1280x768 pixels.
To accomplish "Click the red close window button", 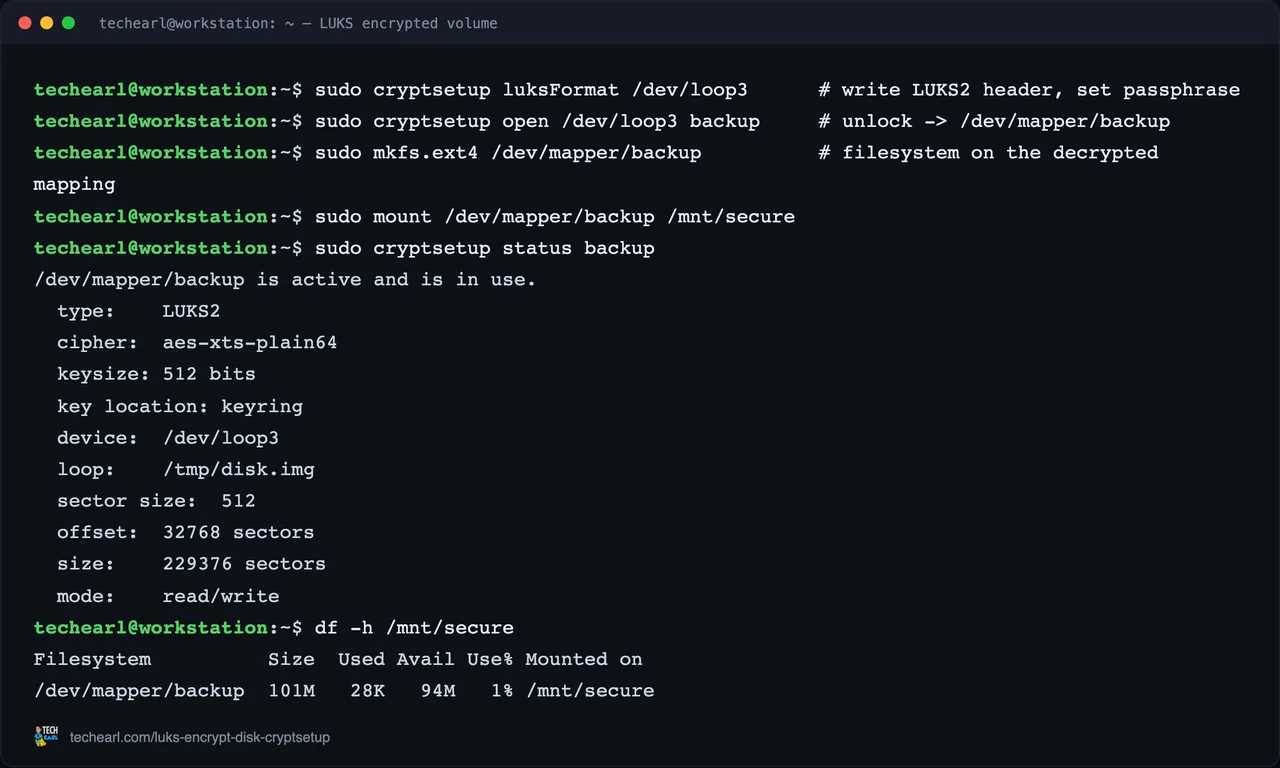I will (x=25, y=22).
